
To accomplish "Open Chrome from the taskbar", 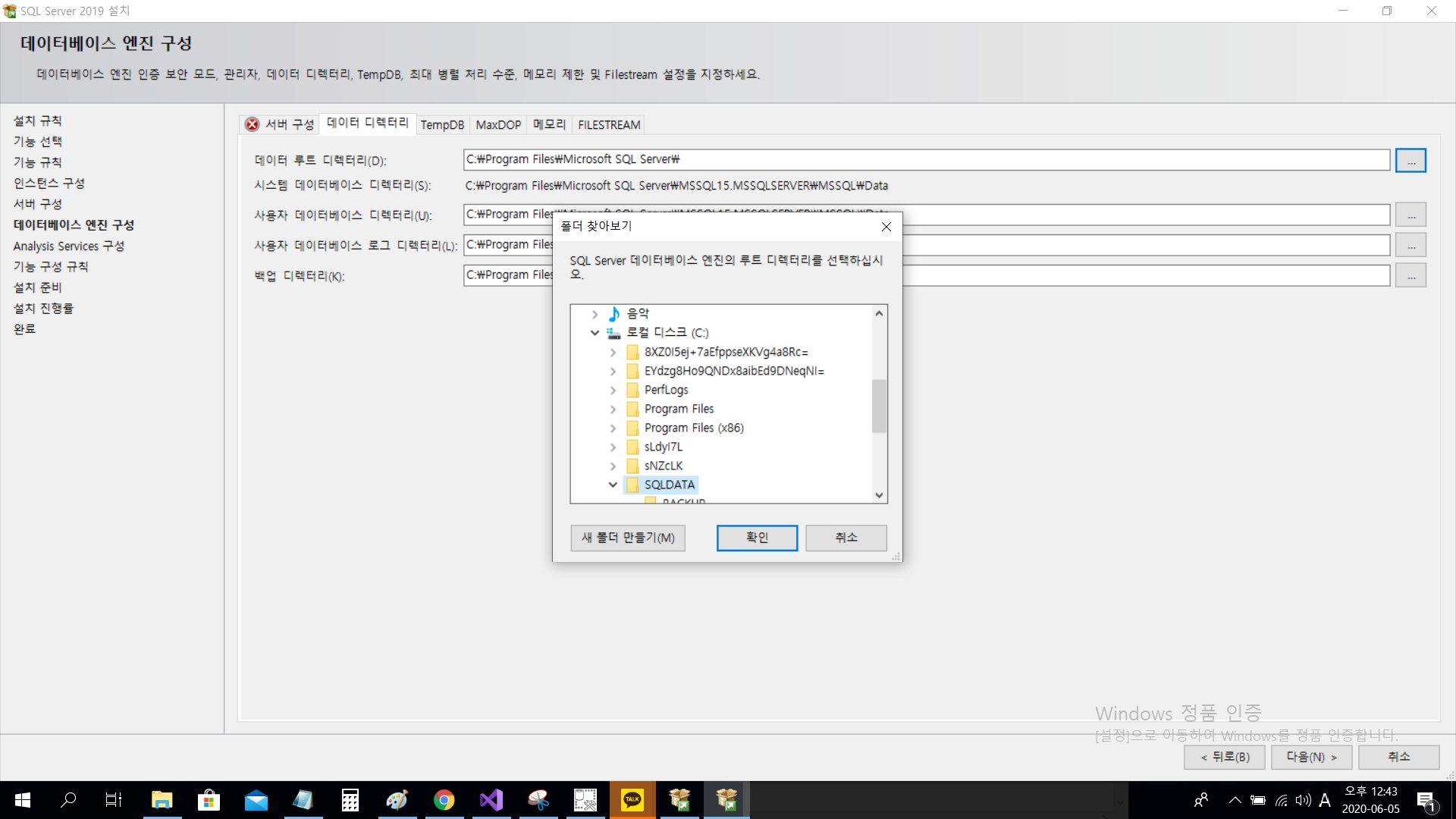I will (444, 800).
